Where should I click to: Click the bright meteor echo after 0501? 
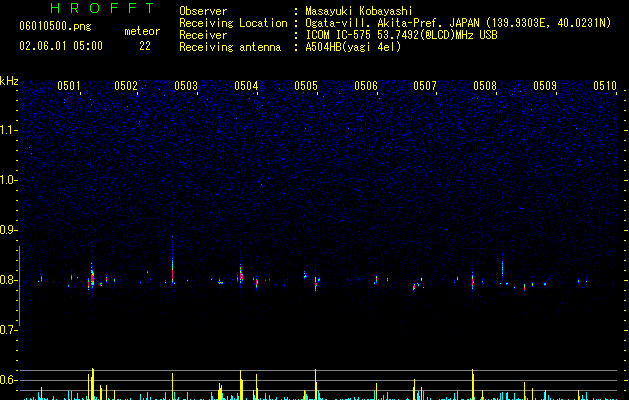tap(92, 277)
